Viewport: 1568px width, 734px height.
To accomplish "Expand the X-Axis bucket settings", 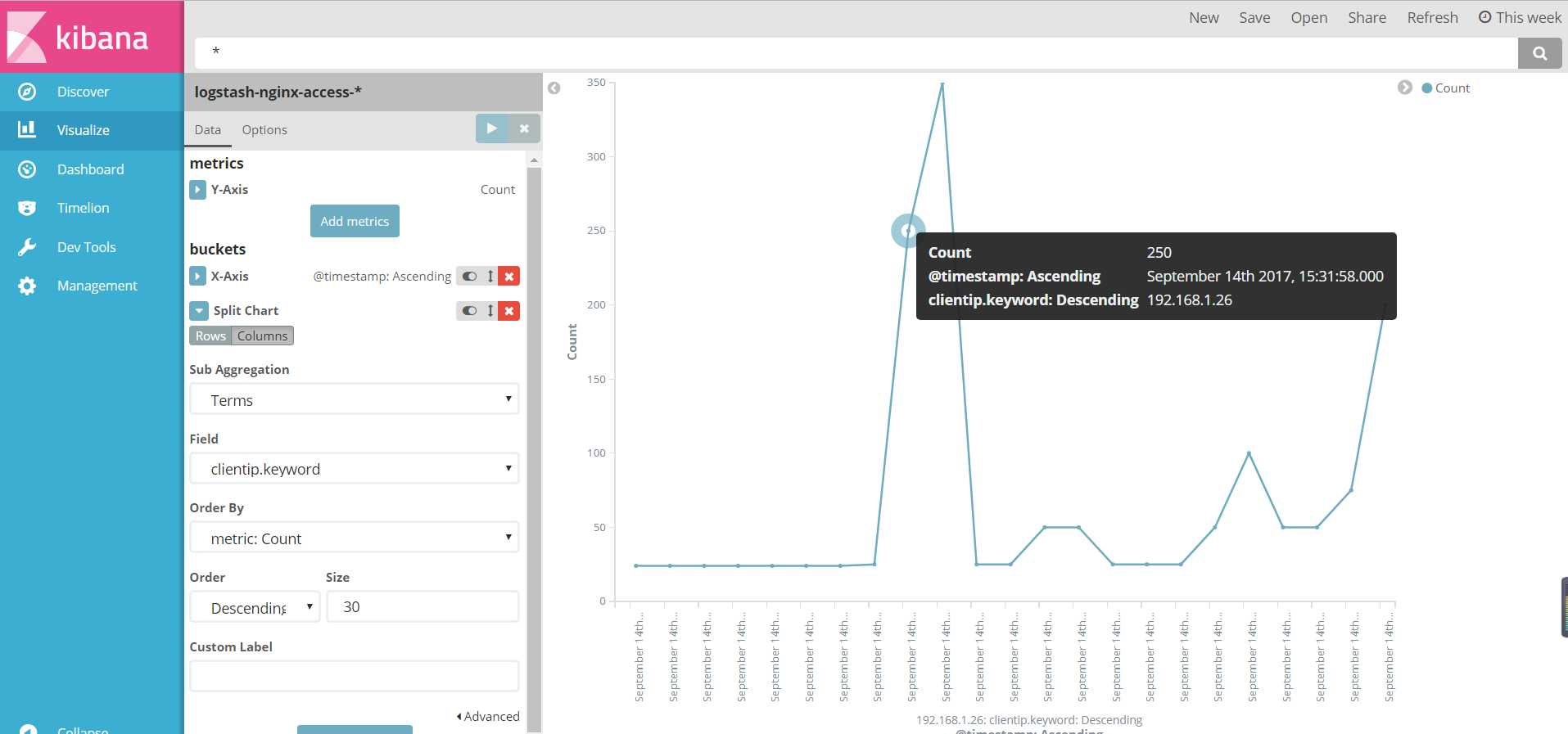I will pyautogui.click(x=197, y=276).
